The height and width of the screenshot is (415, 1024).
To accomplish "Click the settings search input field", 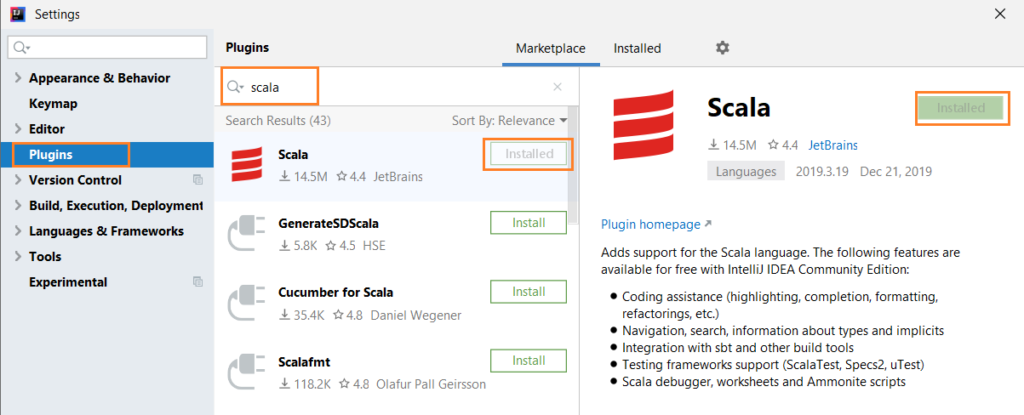I will [107, 48].
